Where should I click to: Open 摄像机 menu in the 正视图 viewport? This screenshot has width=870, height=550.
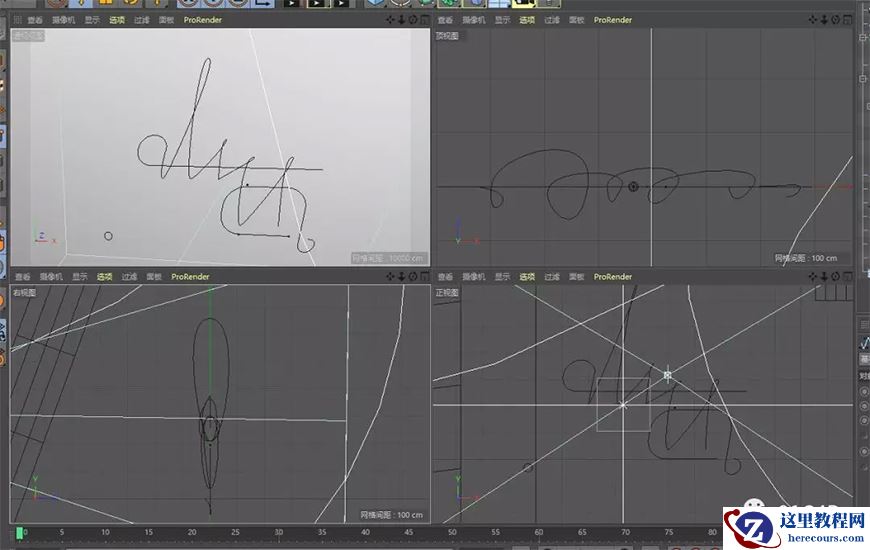[x=474, y=276]
